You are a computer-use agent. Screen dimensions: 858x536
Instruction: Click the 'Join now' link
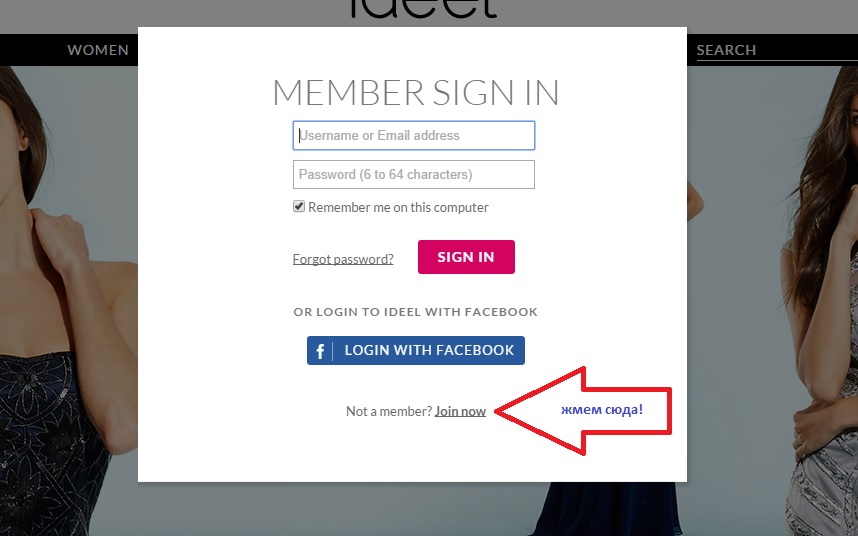460,411
